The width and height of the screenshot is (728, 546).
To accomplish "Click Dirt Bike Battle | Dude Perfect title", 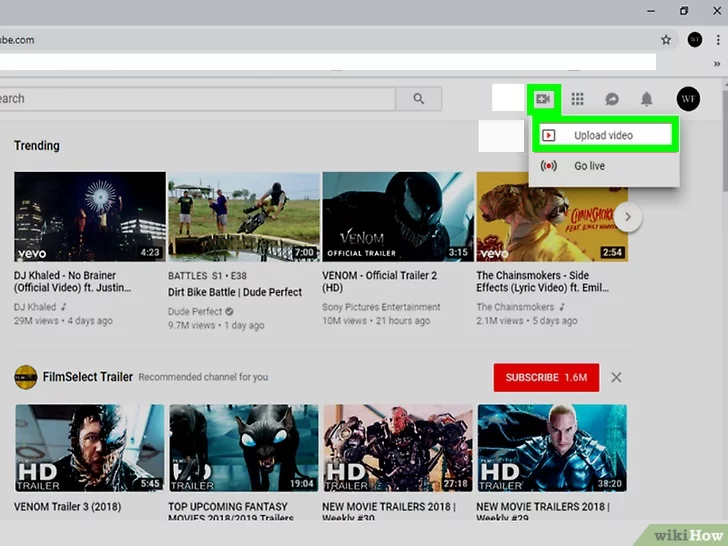I will coord(235,292).
